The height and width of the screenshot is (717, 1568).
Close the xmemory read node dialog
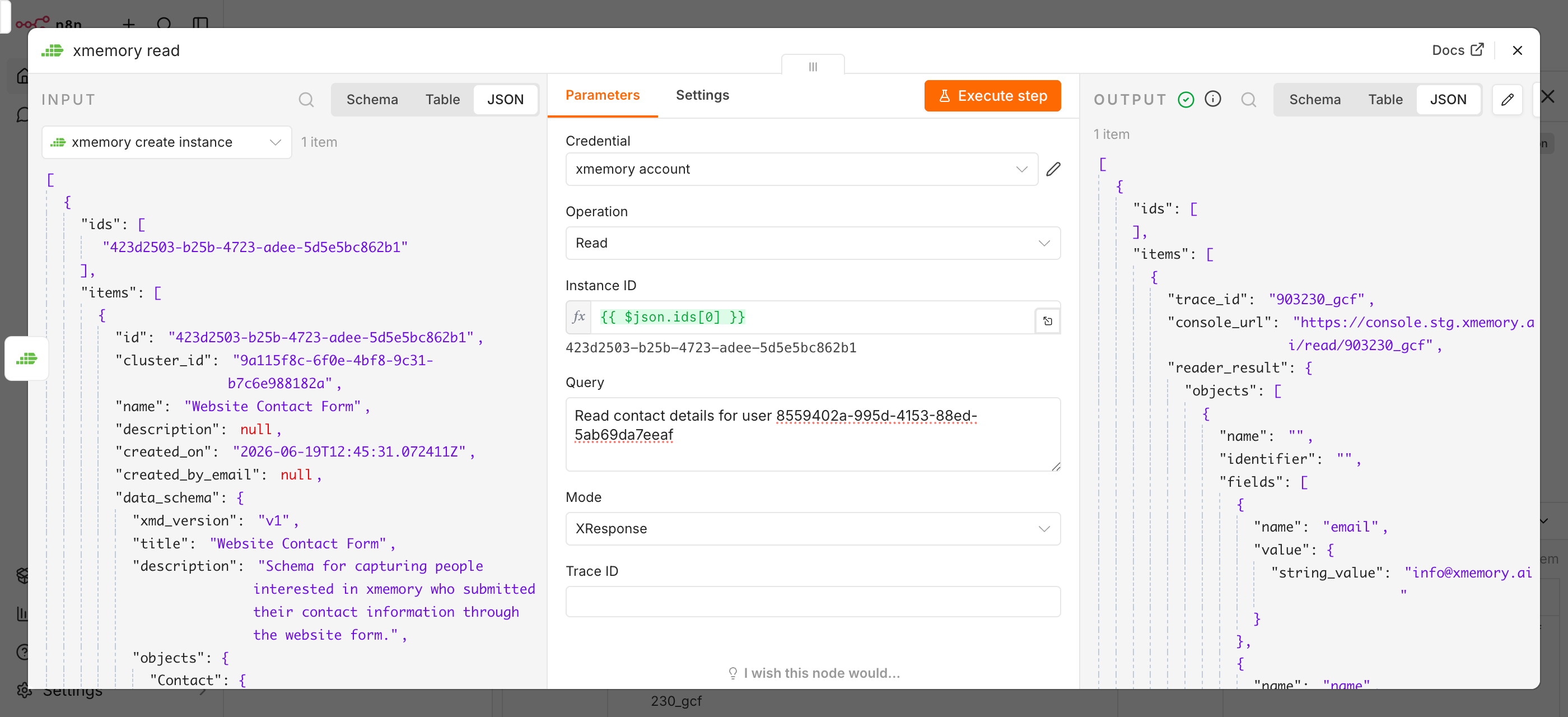tap(1517, 50)
